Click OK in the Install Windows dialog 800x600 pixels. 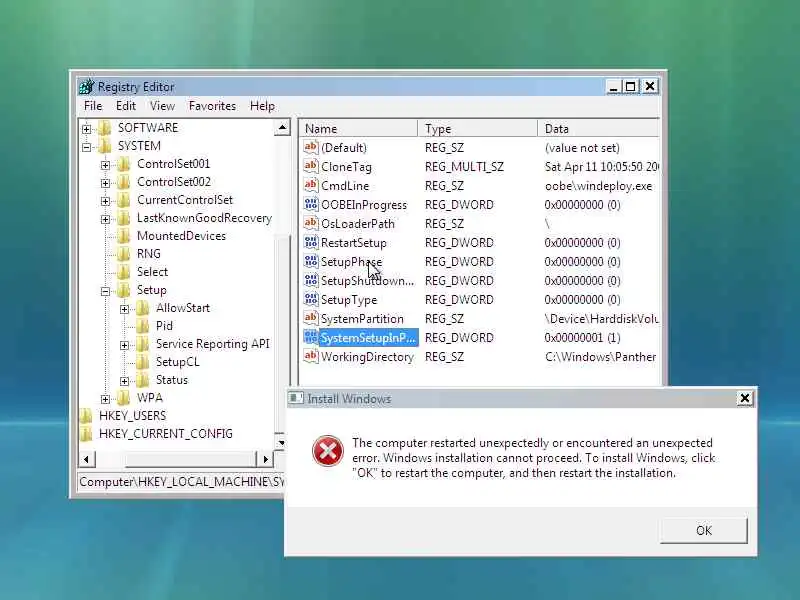point(704,531)
